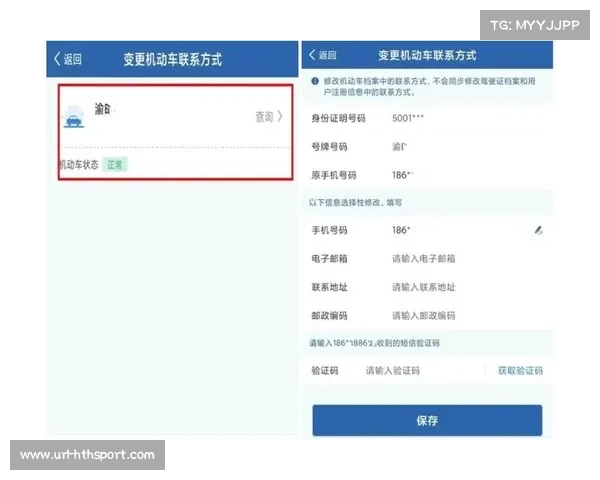Click pencil edit icon next to 手机号码

coord(539,230)
